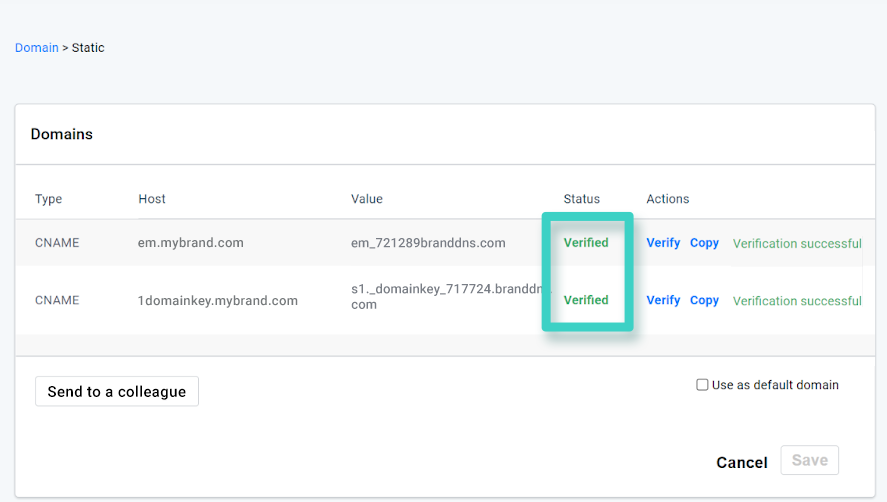This screenshot has height=502, width=887.
Task: Click the Value column header
Action: coord(367,199)
